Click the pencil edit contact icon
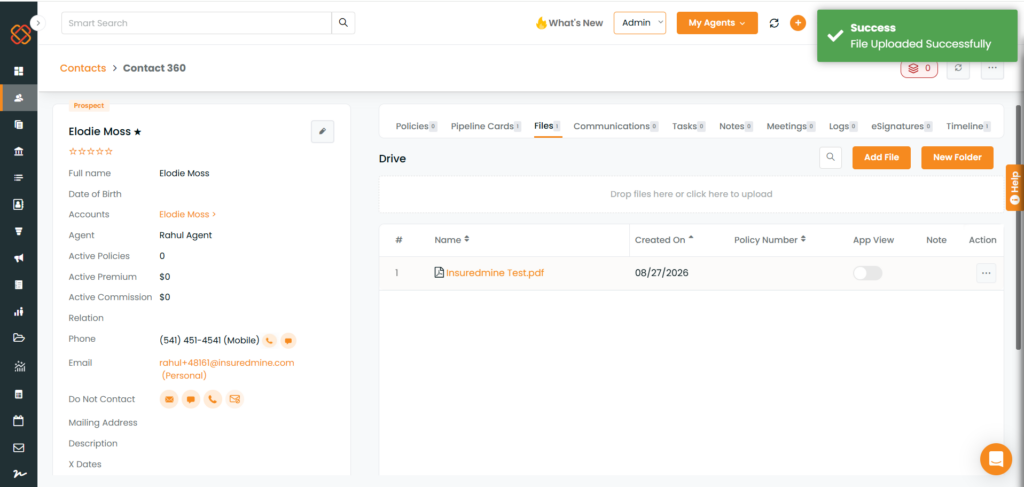Viewport: 1024px width, 487px height. [x=322, y=131]
